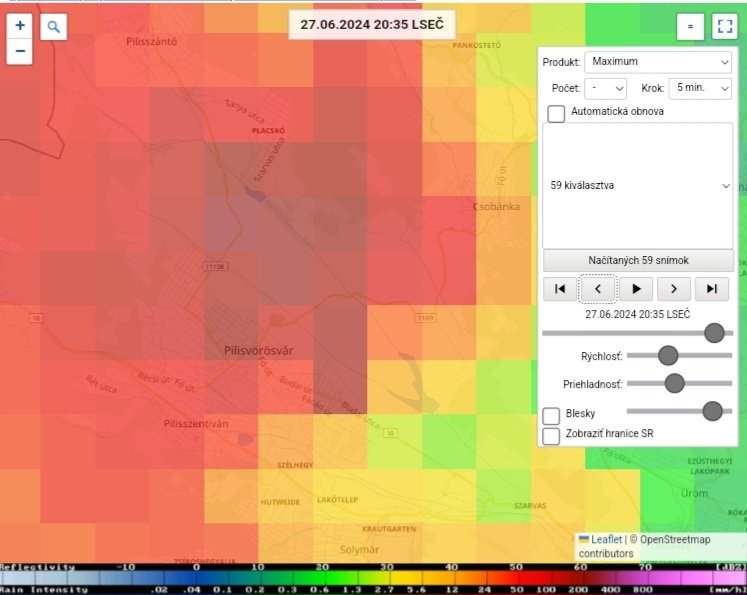This screenshot has width=747, height=595.
Task: Toggle the Blesky checkbox
Action: (551, 415)
